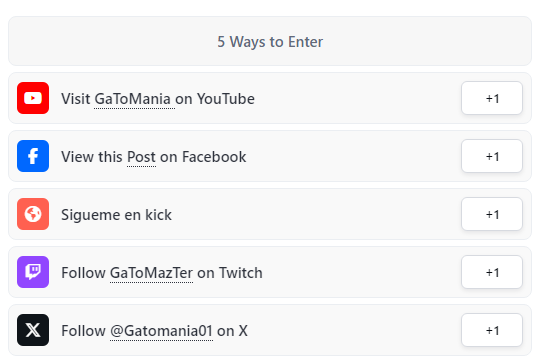
Task: Click the orange globe icon for kick
Action: point(33,214)
